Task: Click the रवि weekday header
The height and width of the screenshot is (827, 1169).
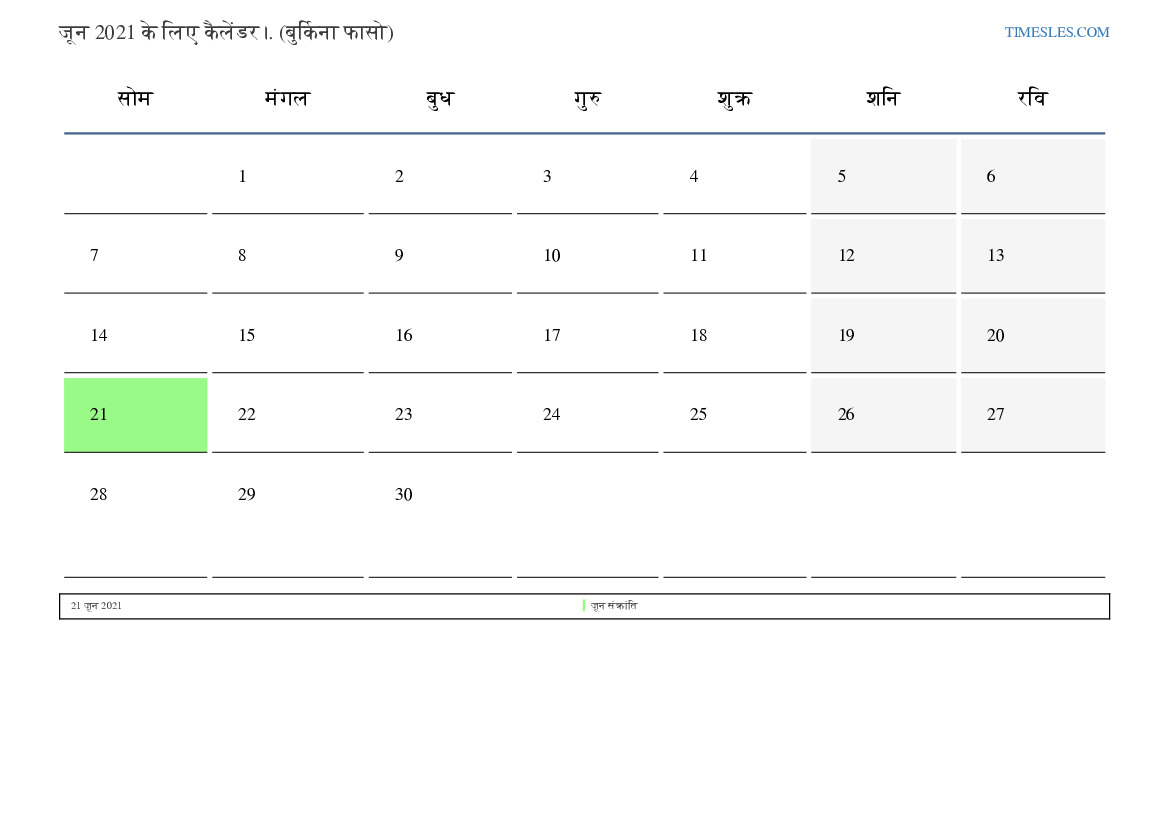Action: click(x=1032, y=98)
